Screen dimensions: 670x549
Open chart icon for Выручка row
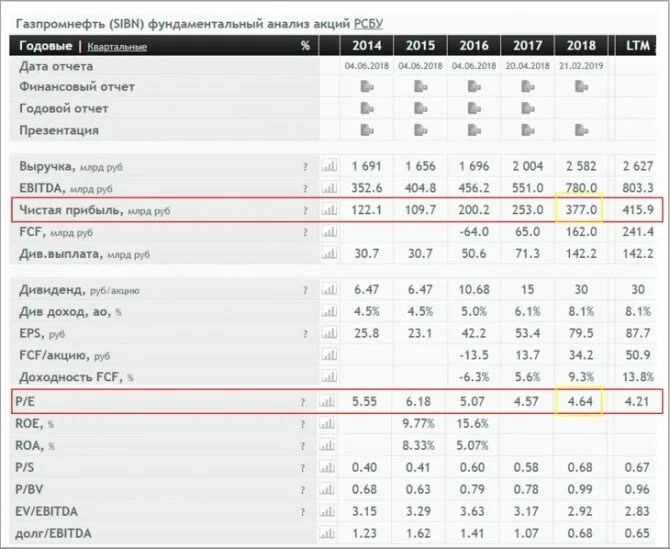click(329, 166)
